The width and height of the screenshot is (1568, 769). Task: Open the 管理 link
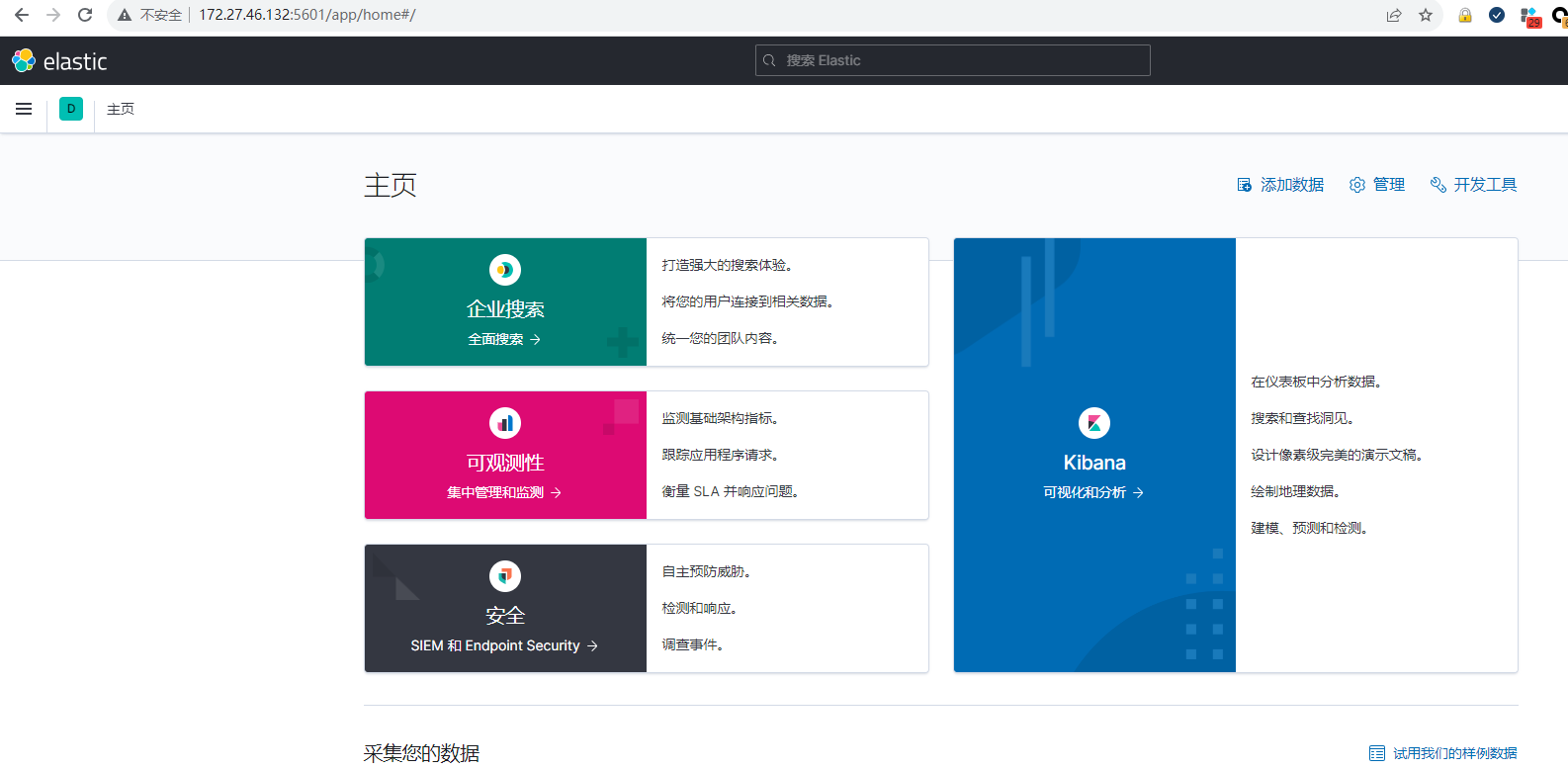(1377, 185)
